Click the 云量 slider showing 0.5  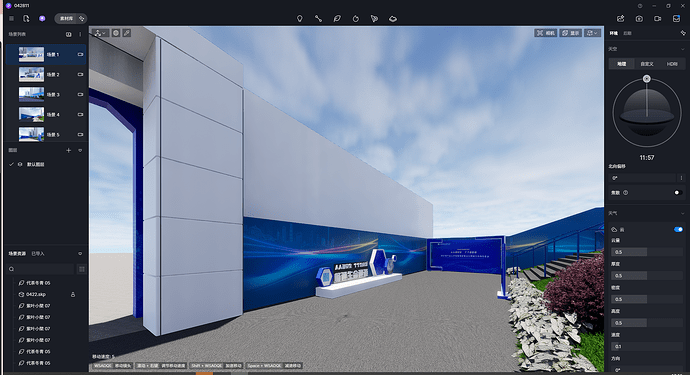pos(647,252)
